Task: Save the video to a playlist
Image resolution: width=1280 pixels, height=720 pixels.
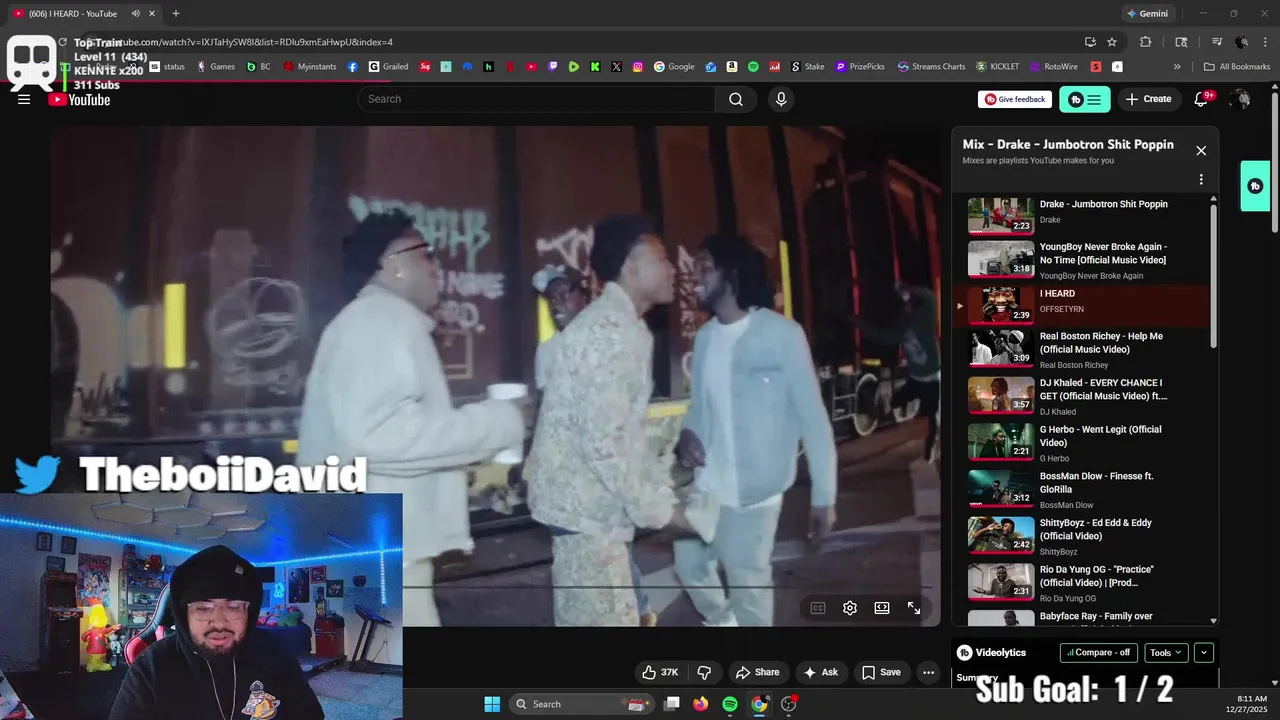Action: [x=881, y=672]
